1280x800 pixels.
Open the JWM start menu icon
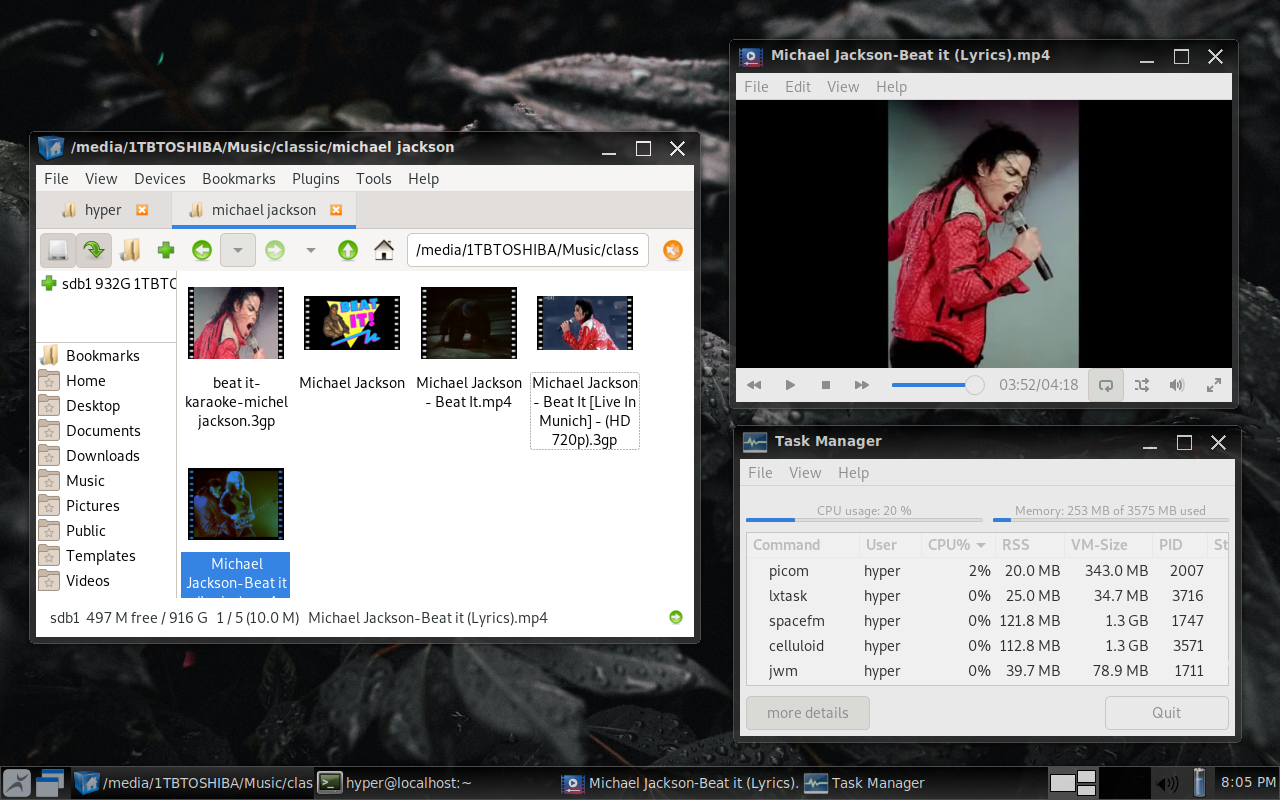coord(17,783)
